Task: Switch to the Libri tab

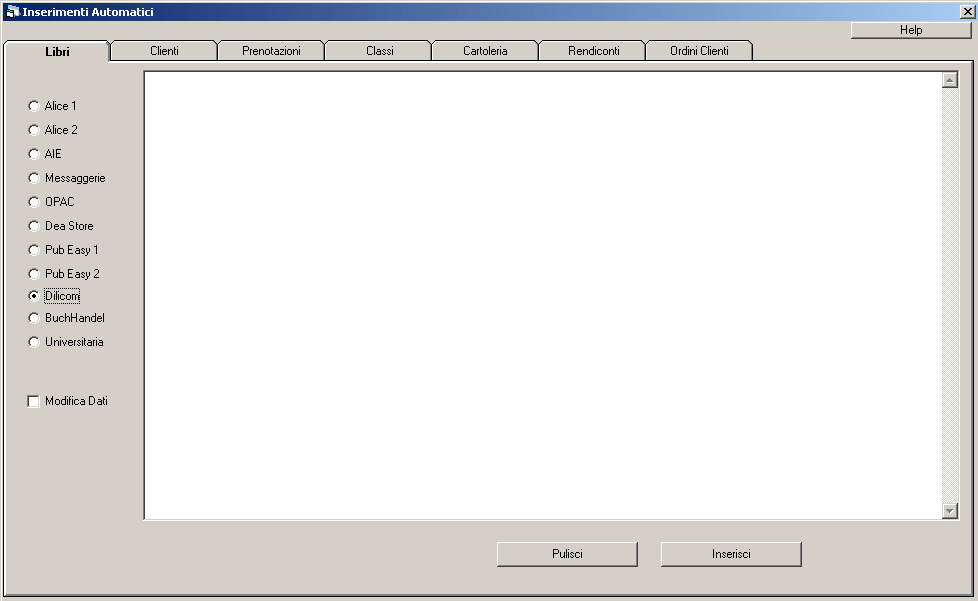Action: pyautogui.click(x=57, y=52)
